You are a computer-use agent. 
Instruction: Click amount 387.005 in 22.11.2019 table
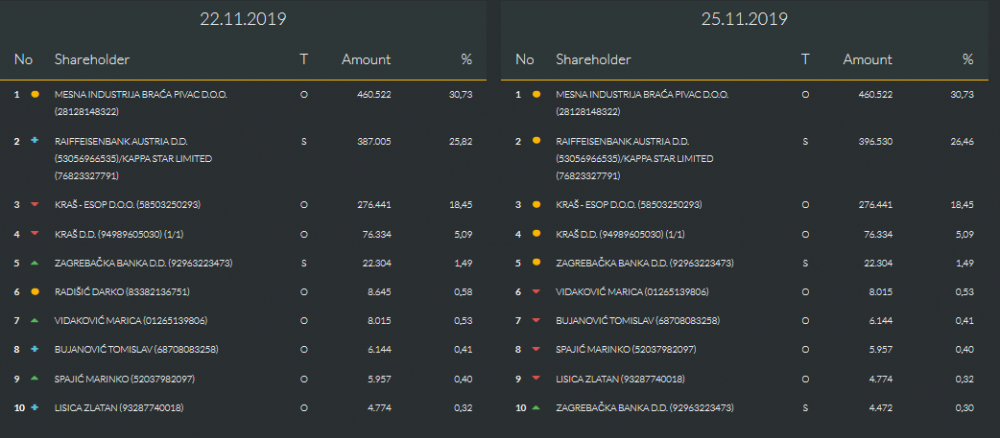click(373, 141)
